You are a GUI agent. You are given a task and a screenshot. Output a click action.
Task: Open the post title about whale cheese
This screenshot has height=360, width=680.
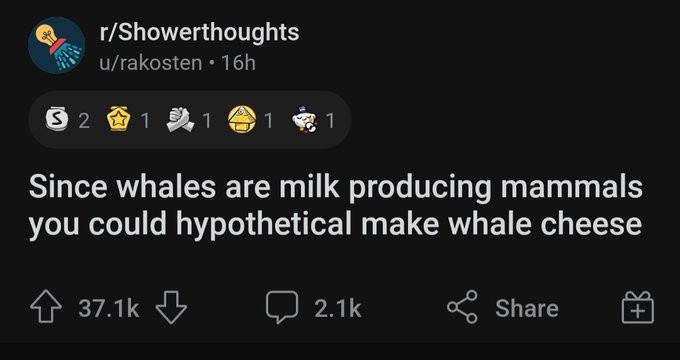(335, 205)
